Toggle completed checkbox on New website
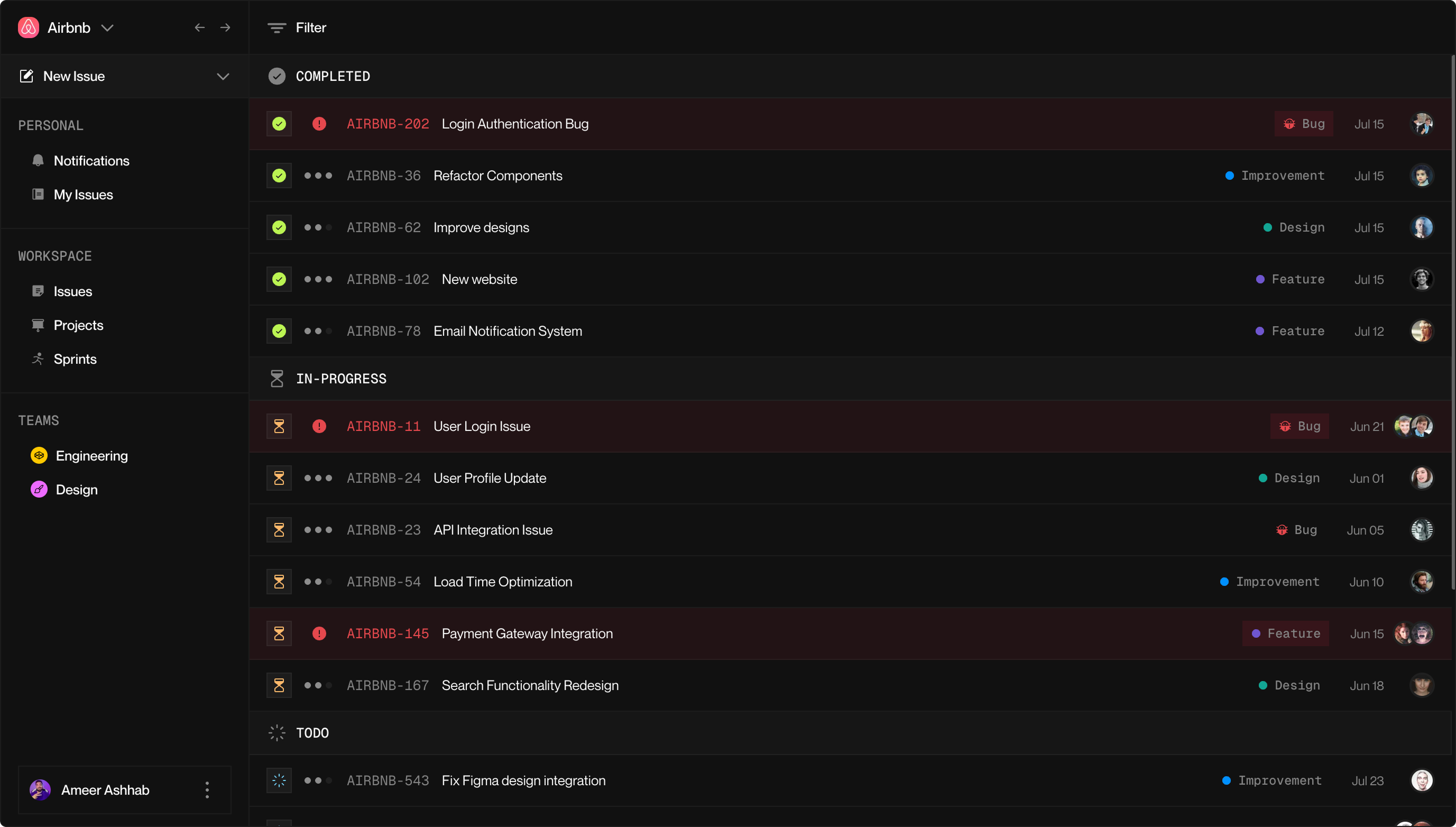 coord(279,279)
